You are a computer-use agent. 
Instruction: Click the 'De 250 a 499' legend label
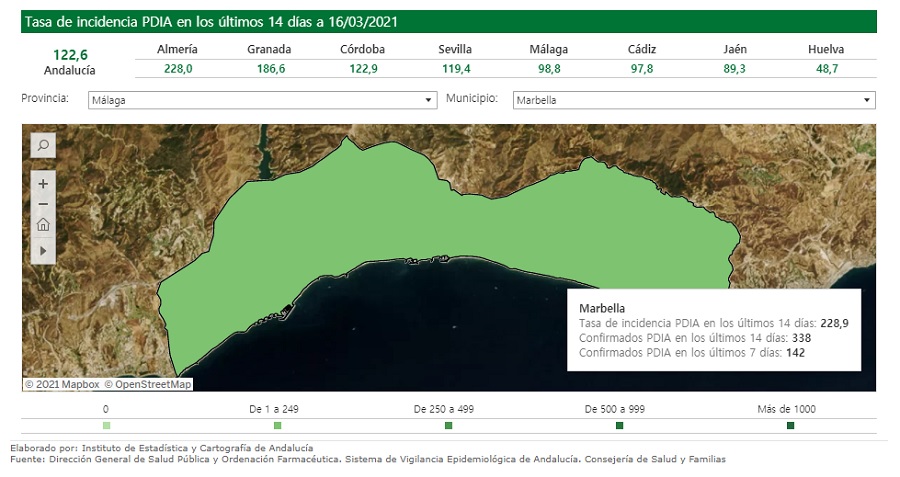[444, 409]
